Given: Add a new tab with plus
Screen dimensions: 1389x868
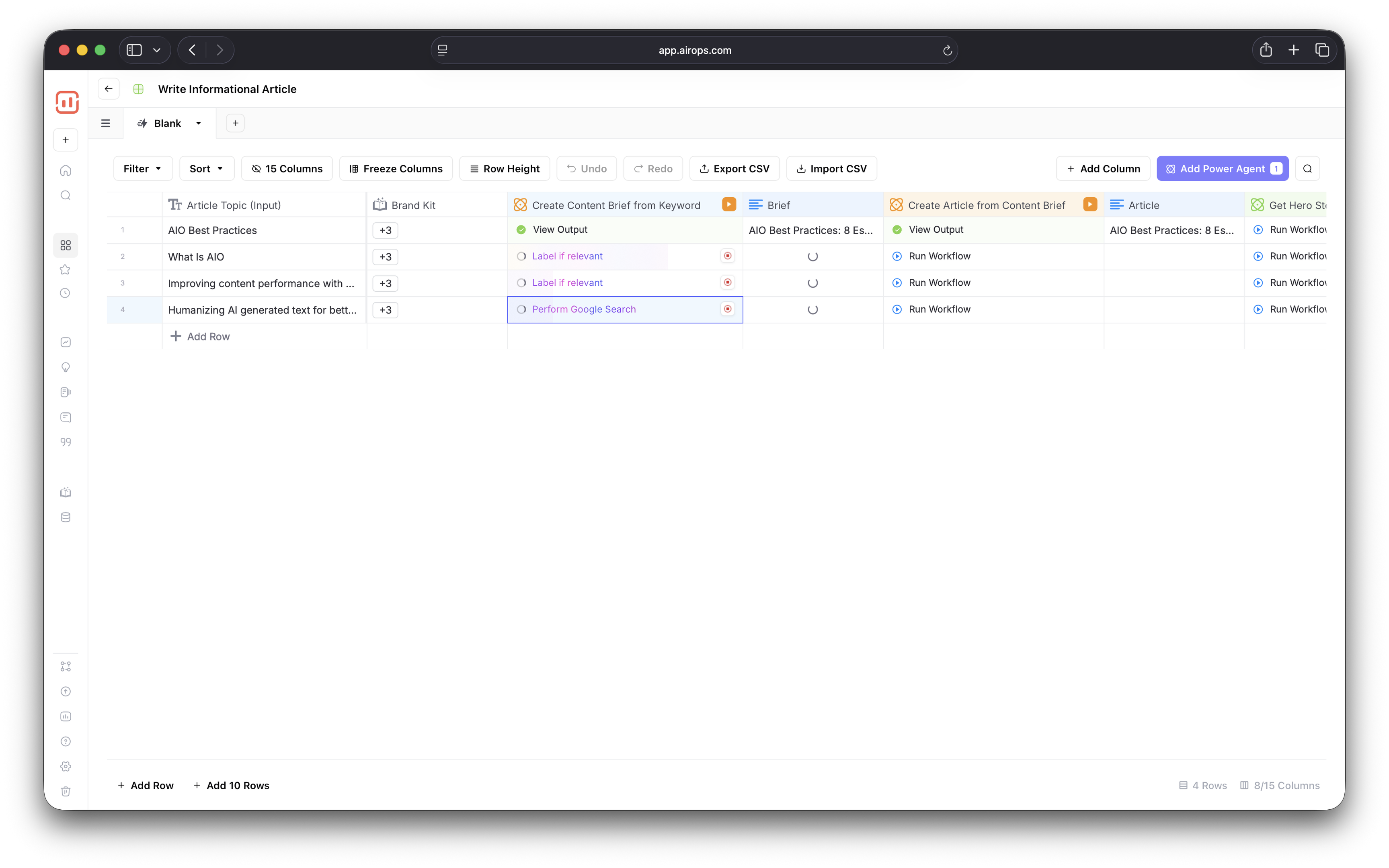Looking at the screenshot, I should (x=236, y=123).
